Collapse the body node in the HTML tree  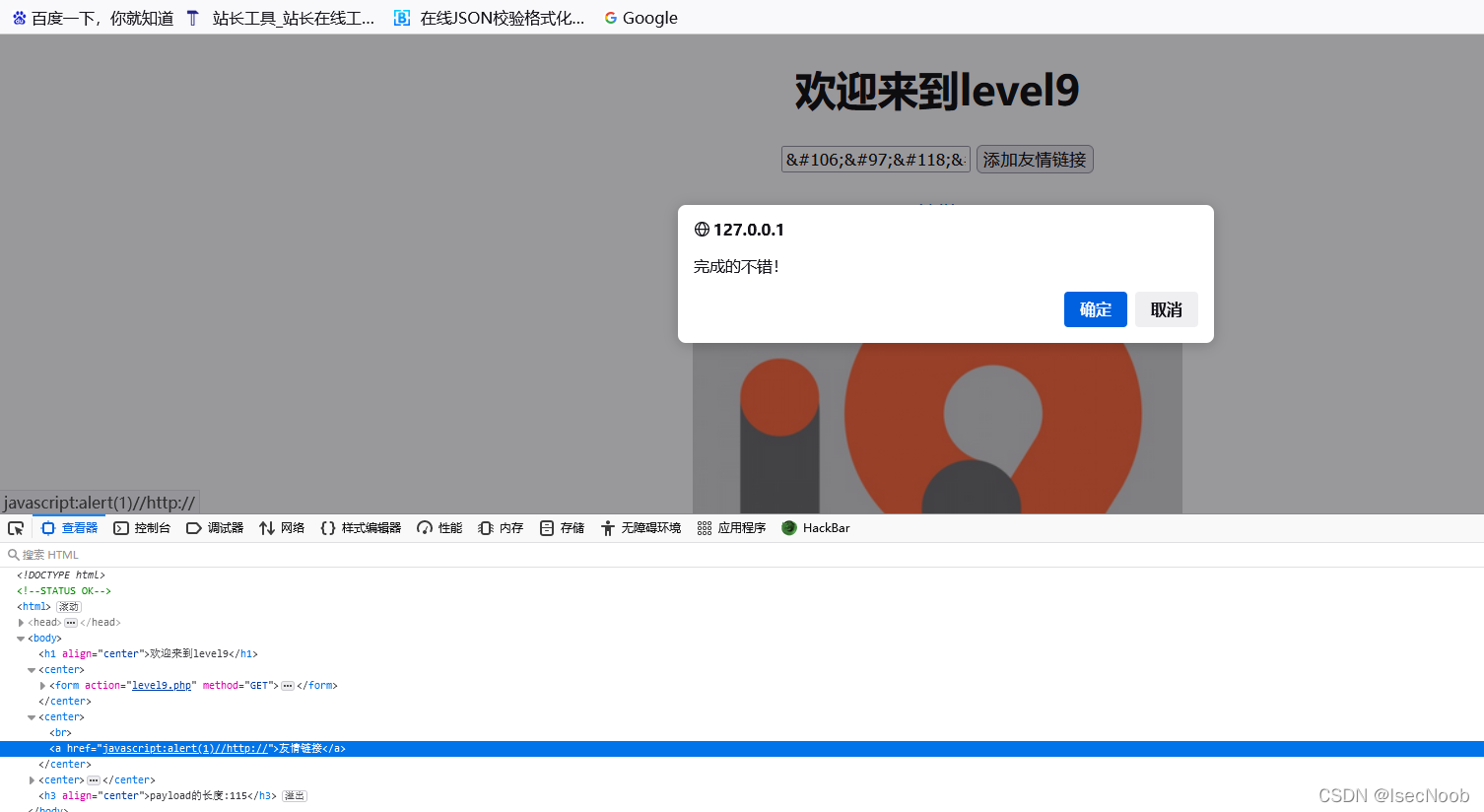[x=21, y=638]
